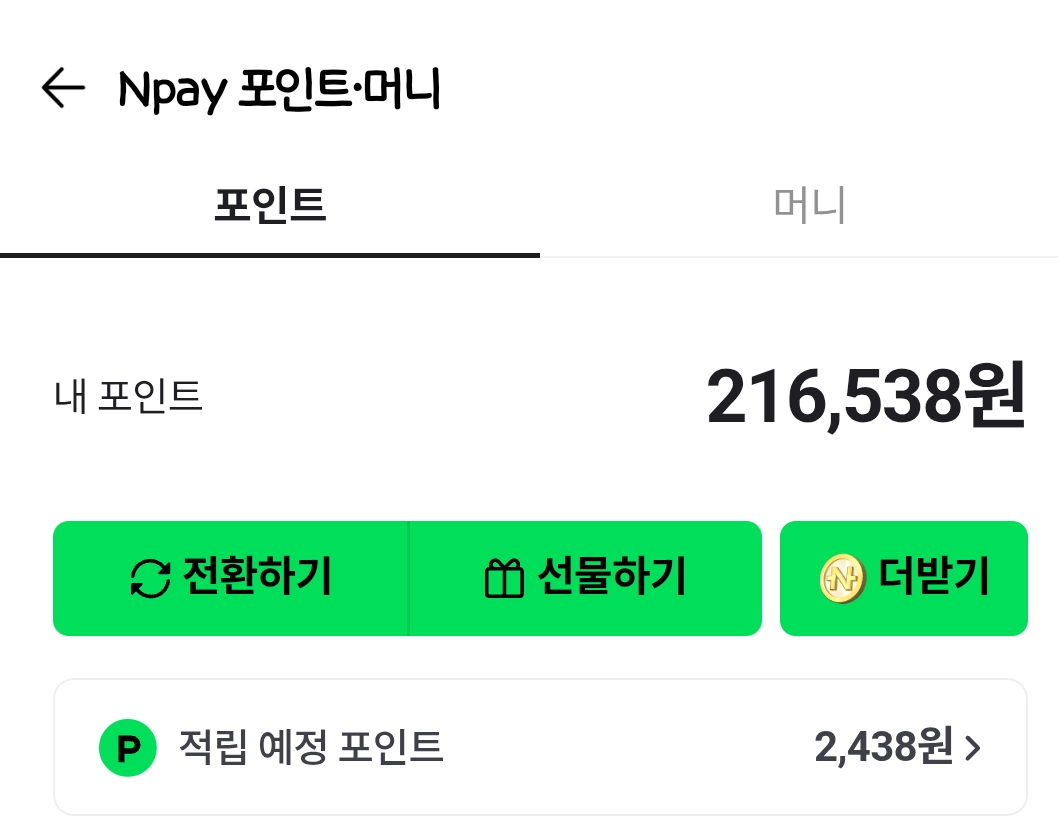The image size is (1058, 840).
Task: Click the black underline beneath 포인트 tab
Action: (x=270, y=255)
